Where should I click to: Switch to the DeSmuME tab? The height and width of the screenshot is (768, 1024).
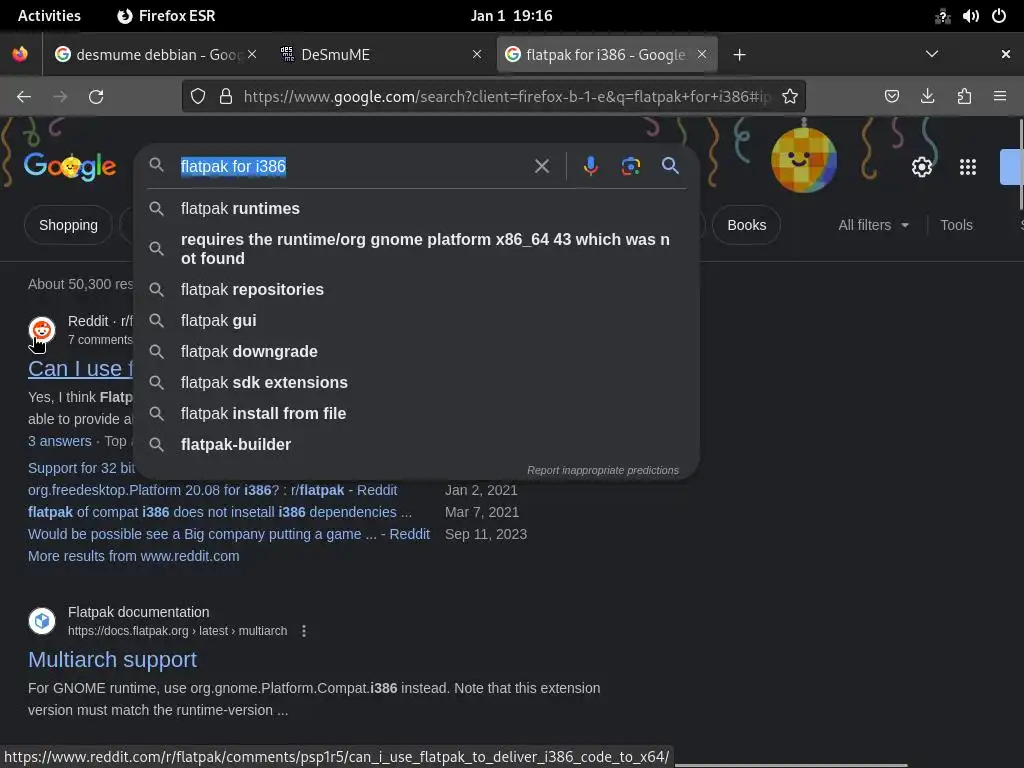380,54
